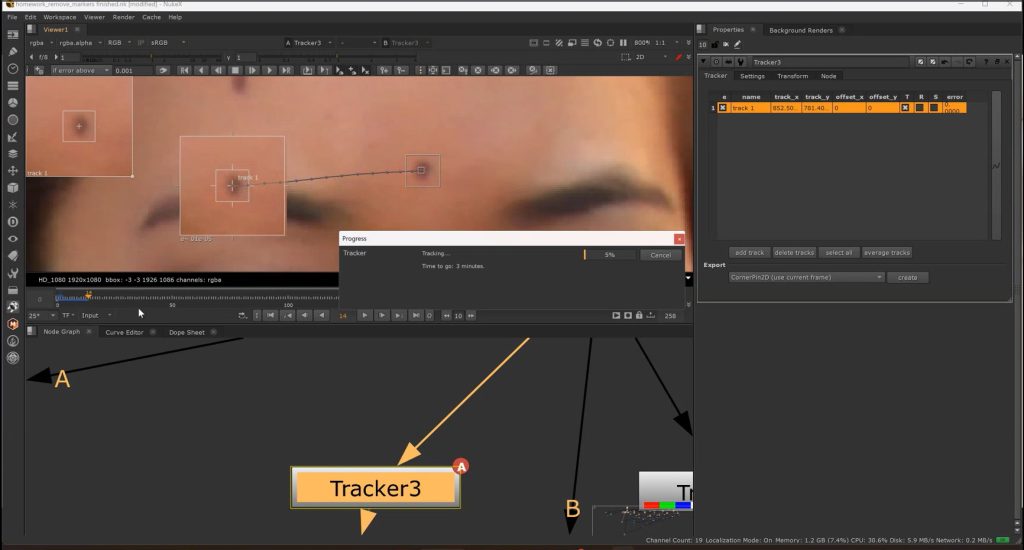
Task: Play backward in the timeline controls
Action: 321,315
